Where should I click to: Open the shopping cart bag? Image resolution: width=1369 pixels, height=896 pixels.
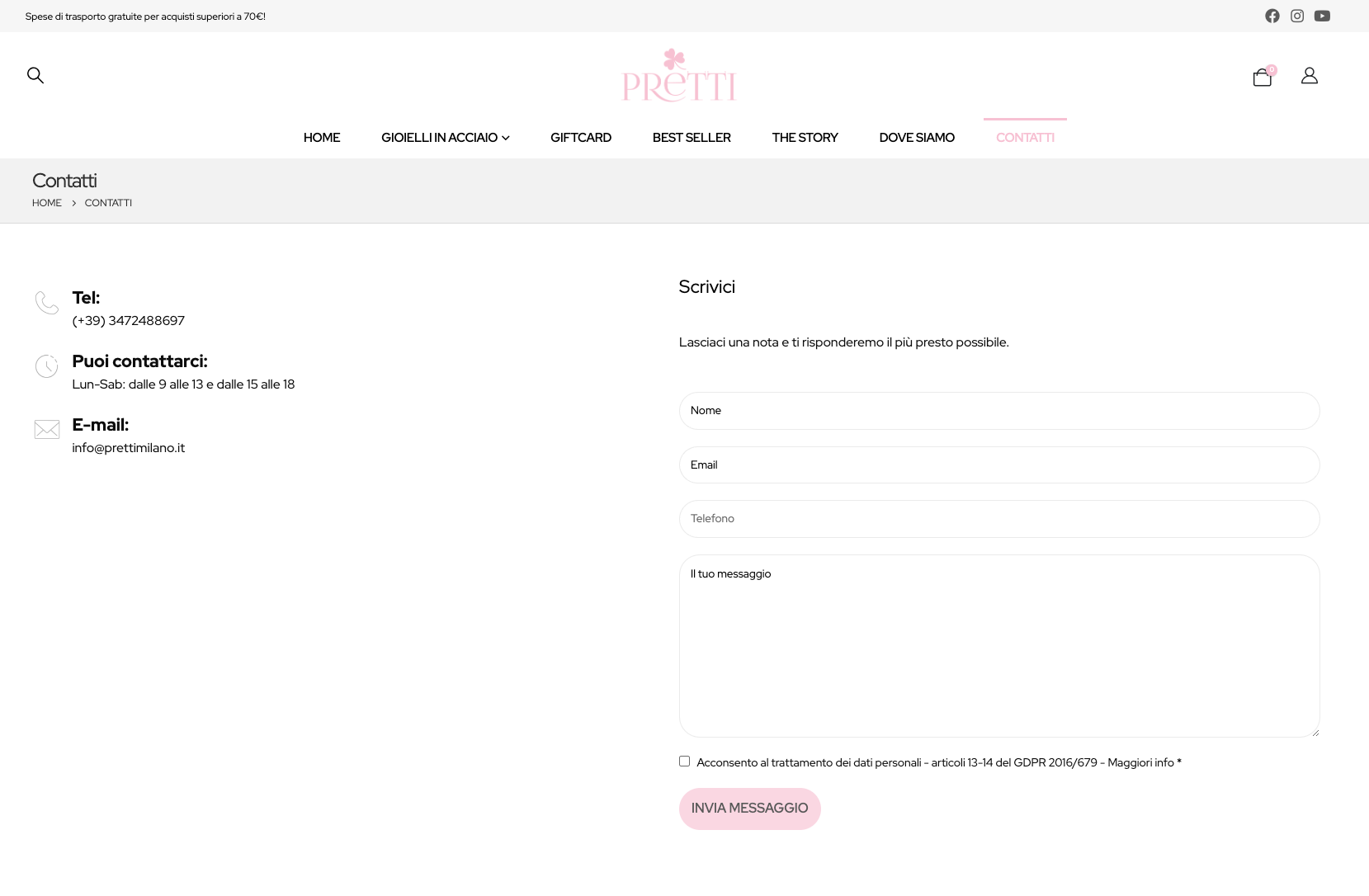click(1262, 78)
